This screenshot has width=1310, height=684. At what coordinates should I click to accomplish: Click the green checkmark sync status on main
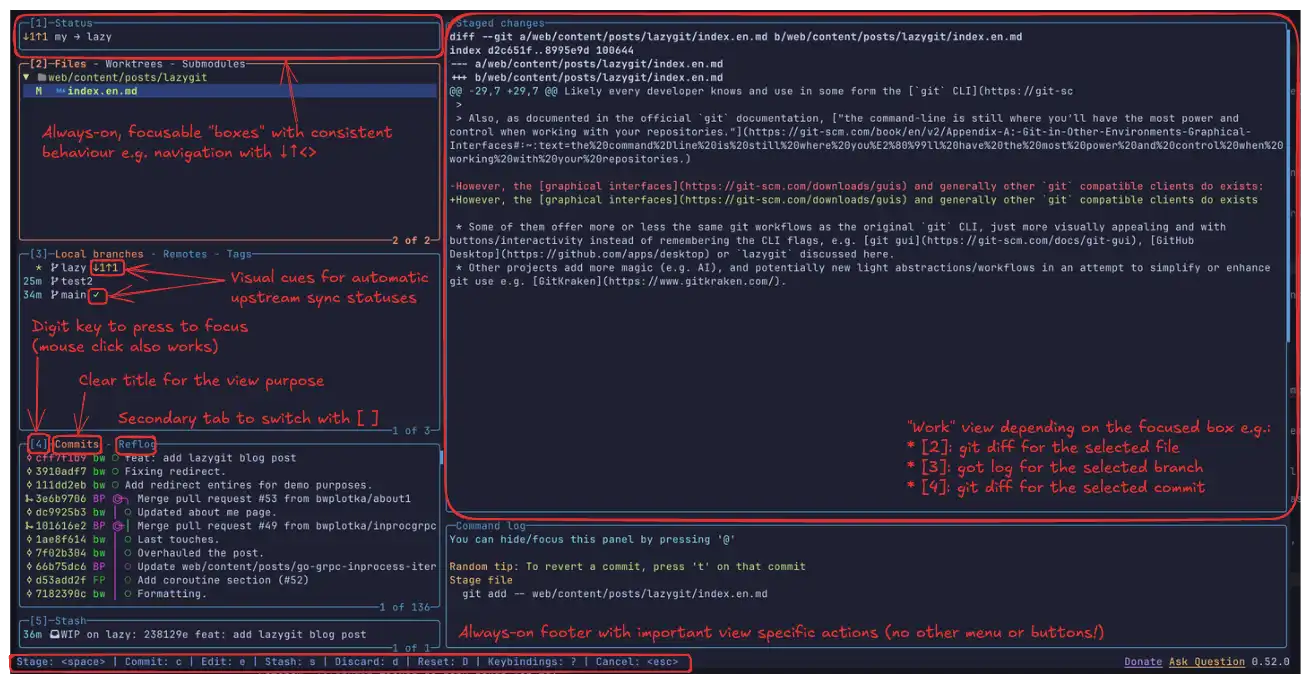[x=96, y=296]
